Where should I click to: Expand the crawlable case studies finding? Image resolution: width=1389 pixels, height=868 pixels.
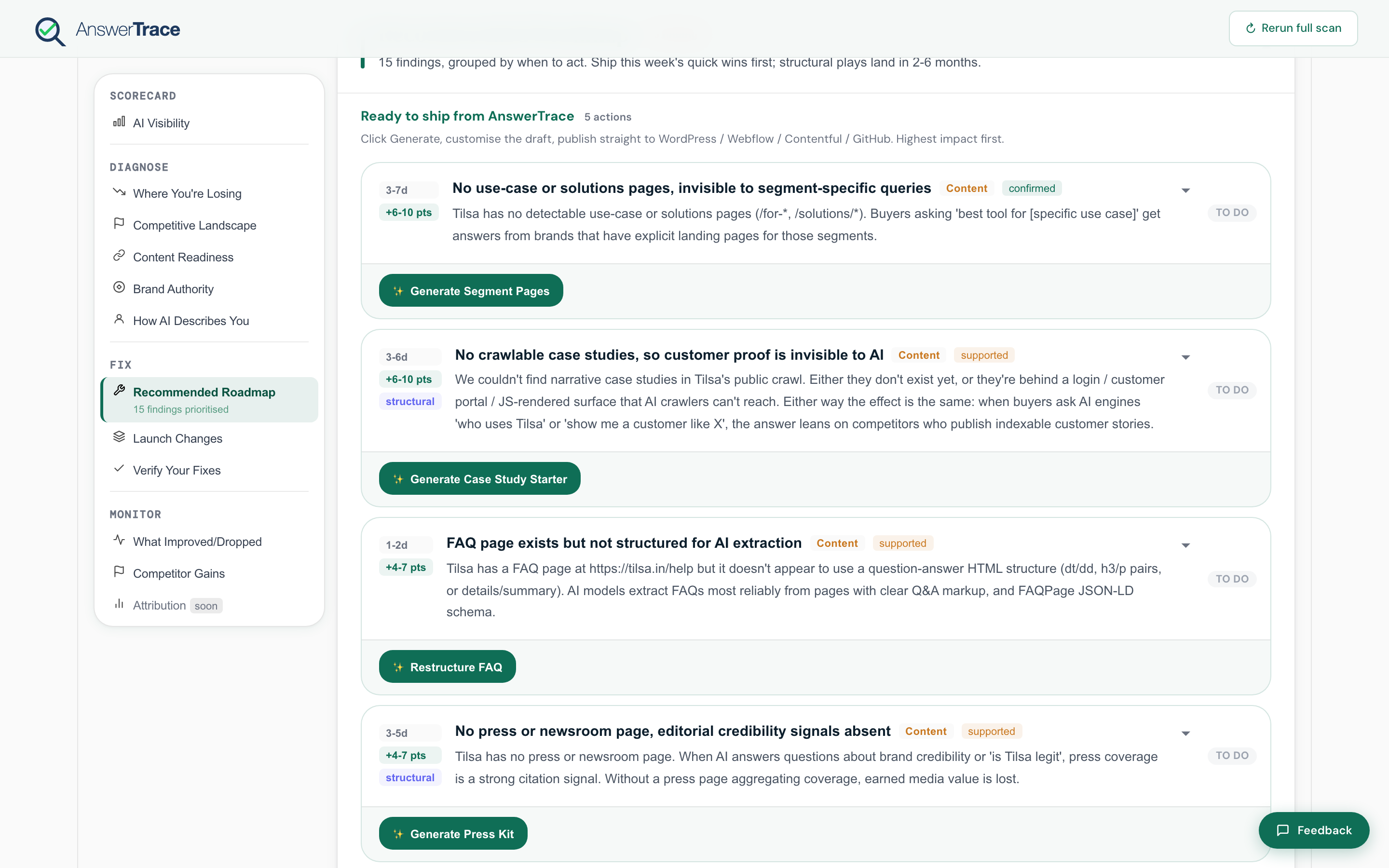(x=1186, y=357)
